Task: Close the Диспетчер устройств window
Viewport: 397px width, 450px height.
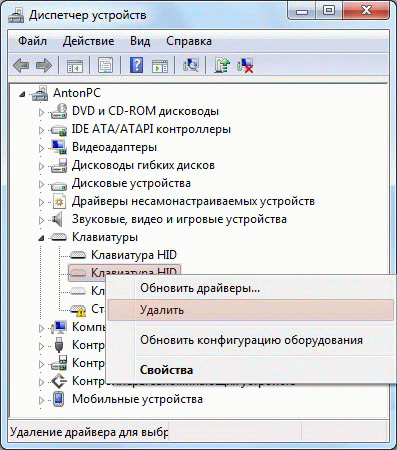Action: tap(366, 12)
